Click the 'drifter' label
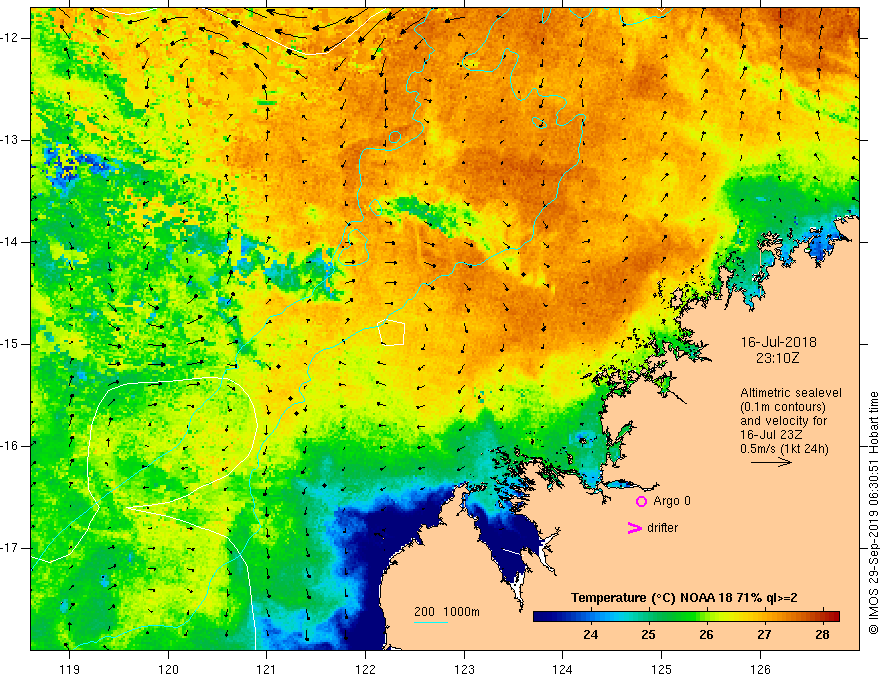This screenshot has width=880, height=680. point(662,528)
